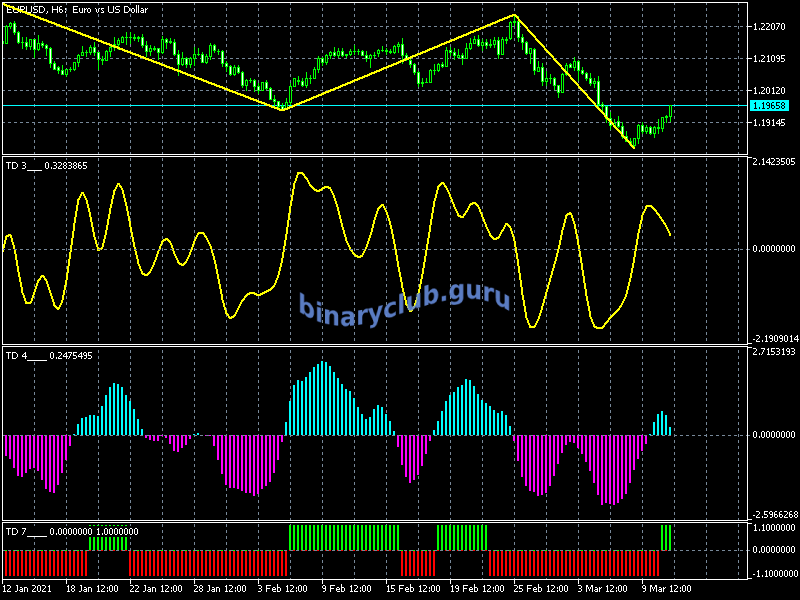
Task: Click the 1.19145 price axis level
Action: pos(772,123)
